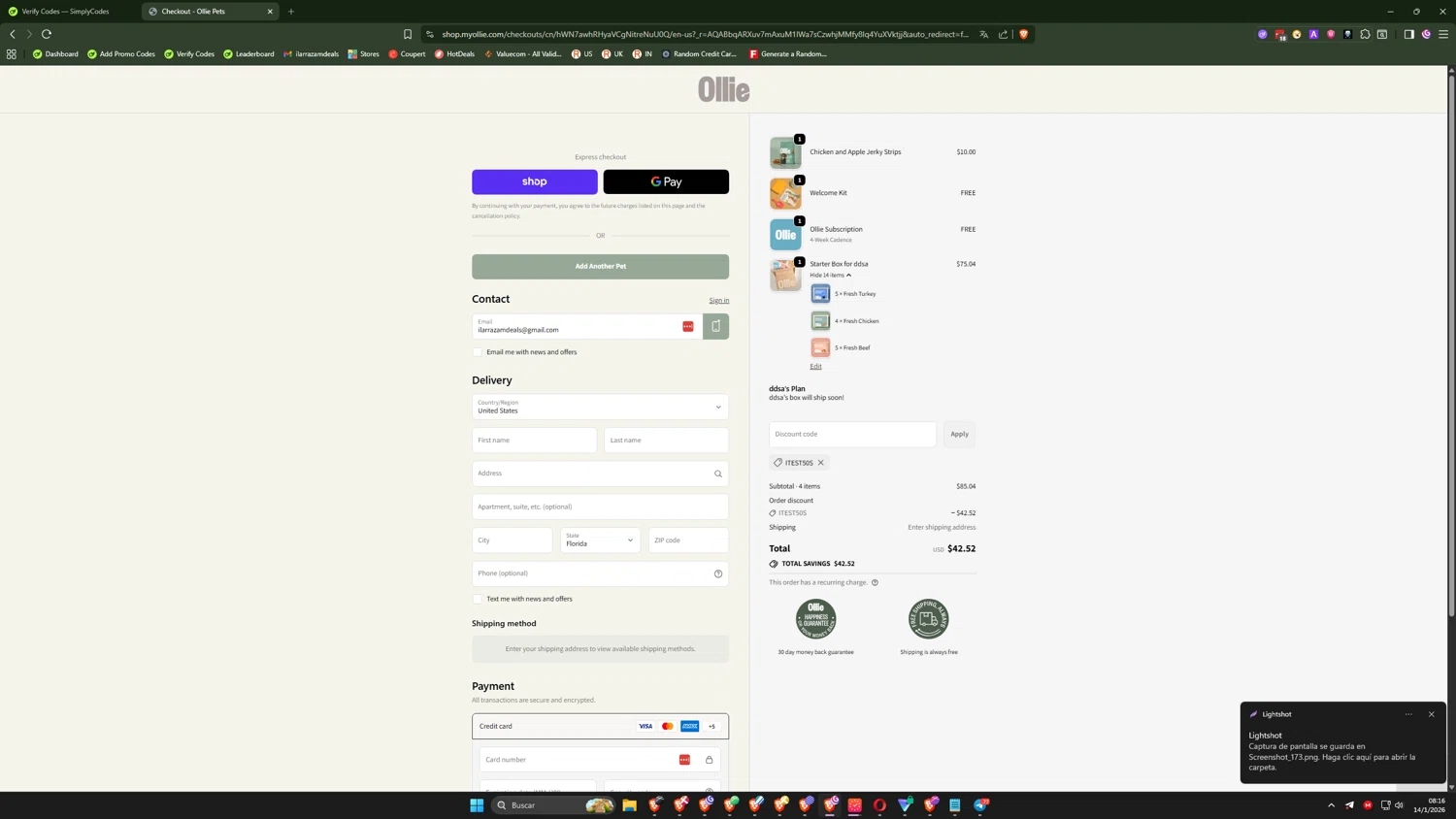Open bookmarks apps grid icon

[12, 54]
